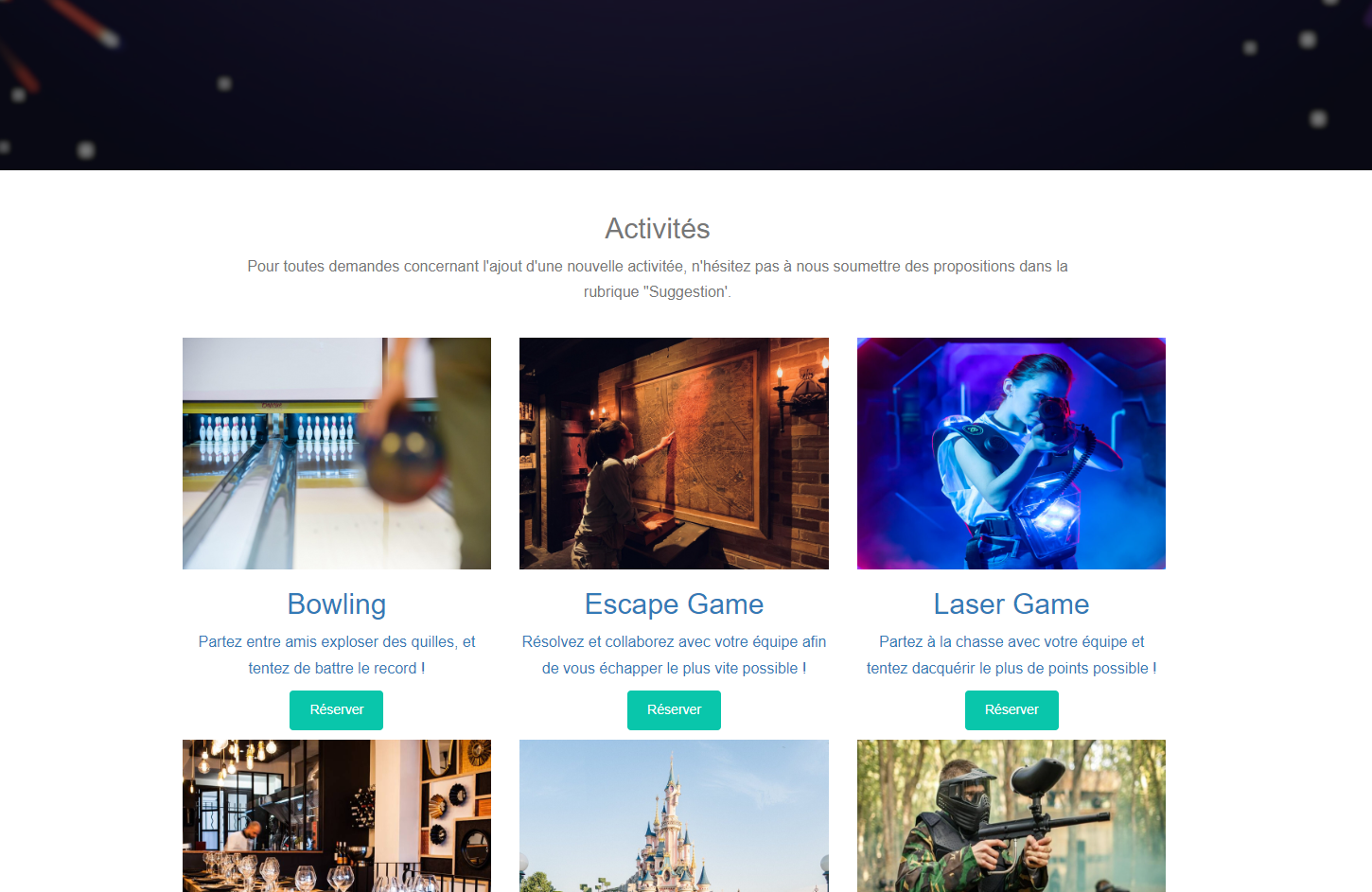Click the Réserver button under Laser Game
The image size is (1372, 892).
click(1011, 710)
